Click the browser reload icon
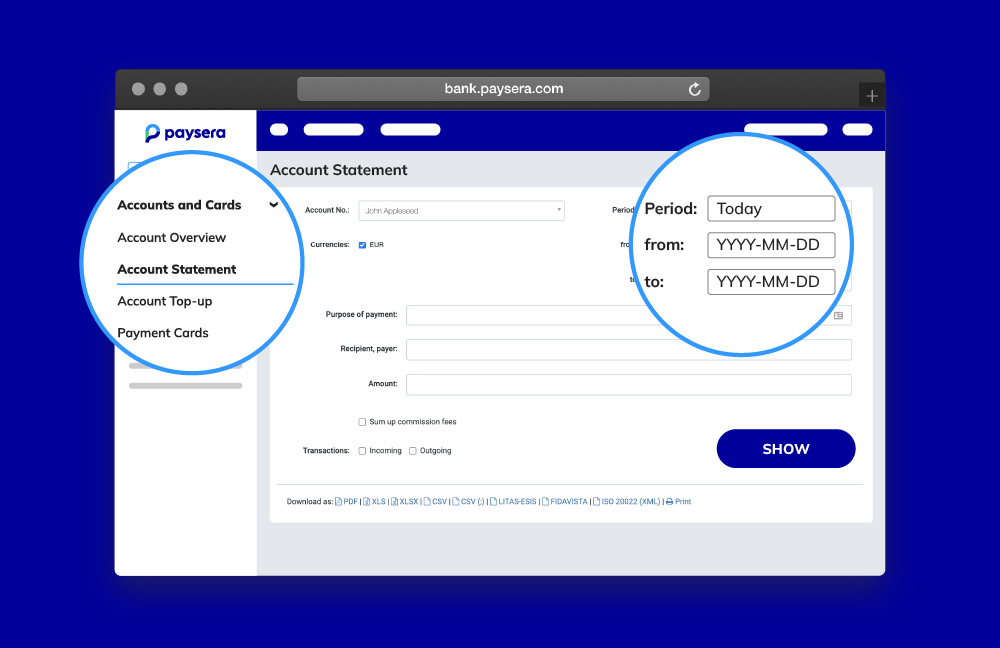Screen dimensions: 1000x648 click(x=695, y=89)
